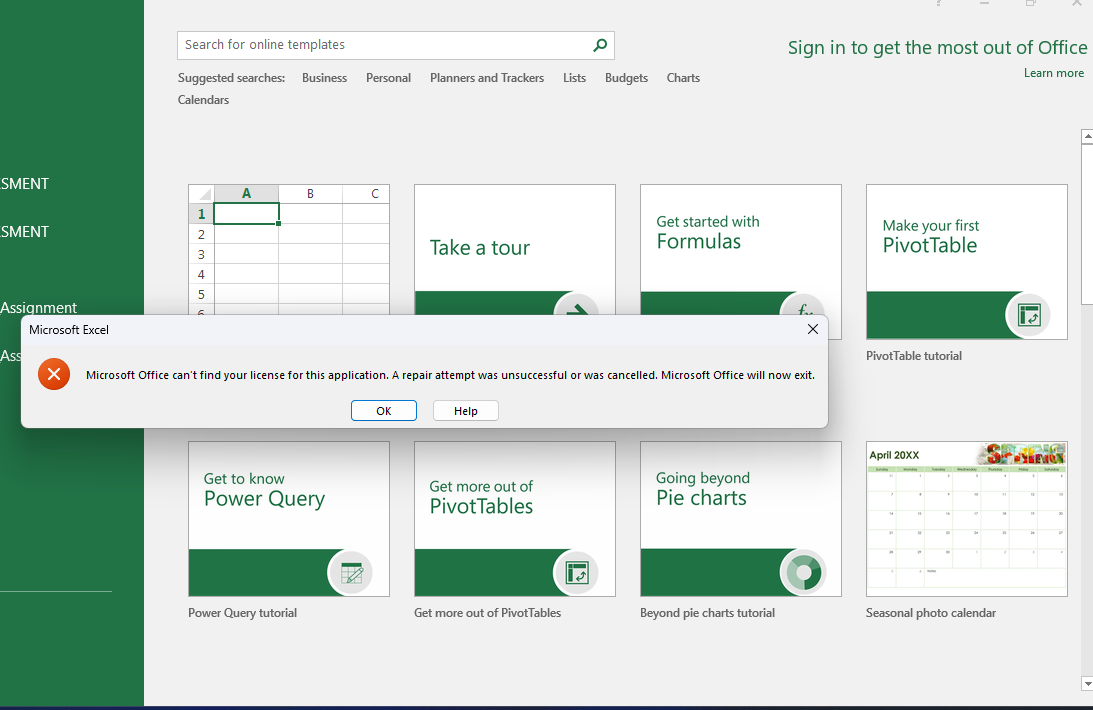Viewport: 1093px width, 710px height.
Task: Follow the Learn more link
Action: click(x=1053, y=73)
